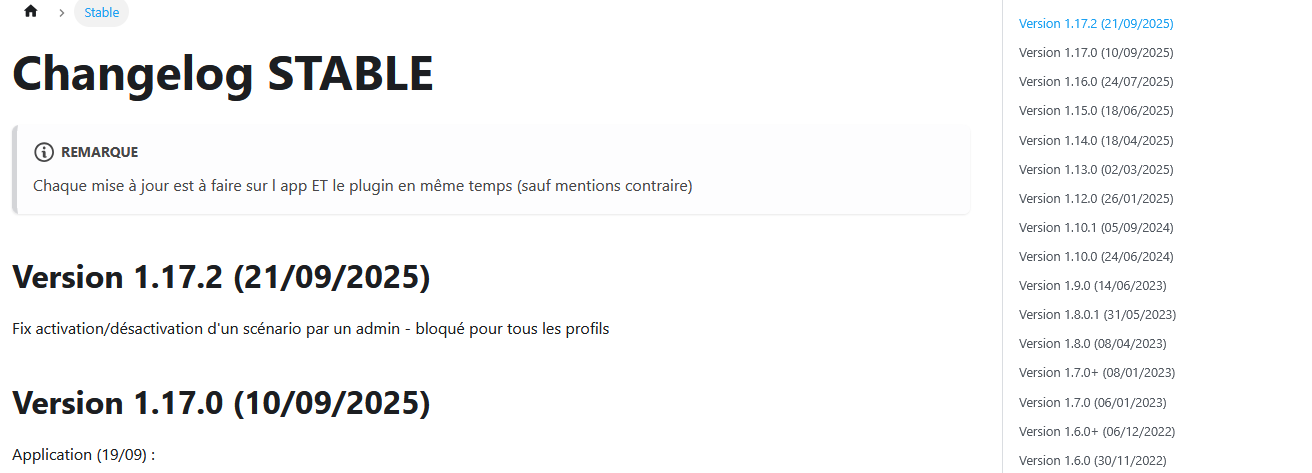
Task: Click the info icon beside REMARQUE
Action: pyautogui.click(x=44, y=152)
